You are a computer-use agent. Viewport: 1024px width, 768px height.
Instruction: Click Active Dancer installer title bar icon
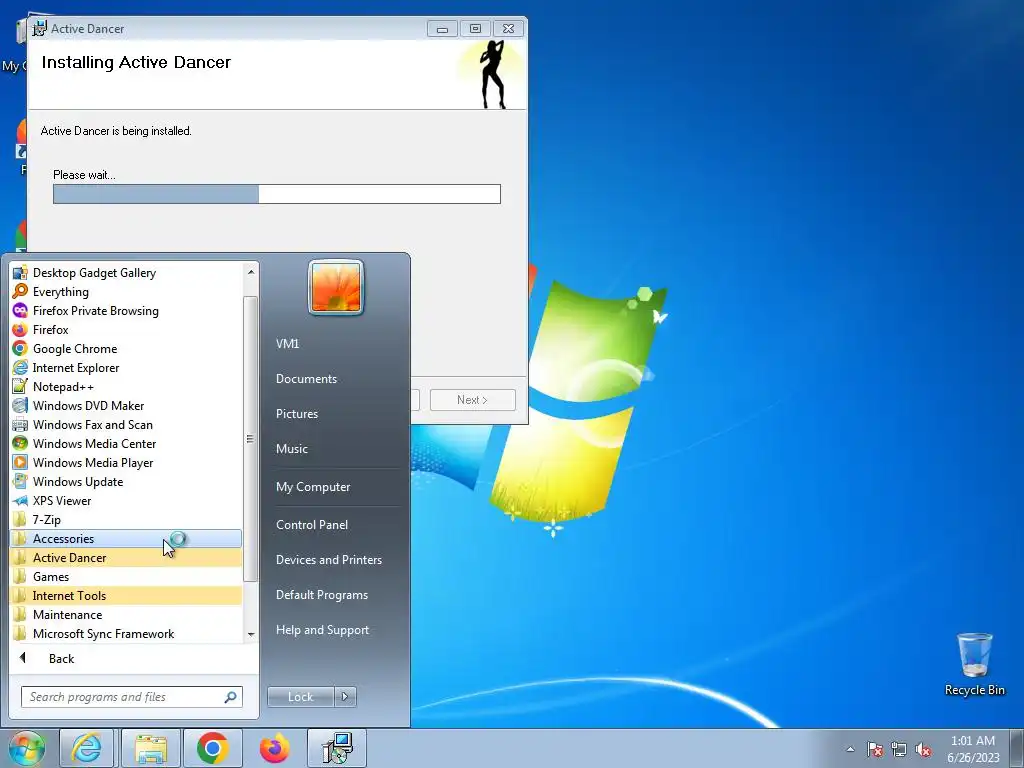tap(40, 29)
